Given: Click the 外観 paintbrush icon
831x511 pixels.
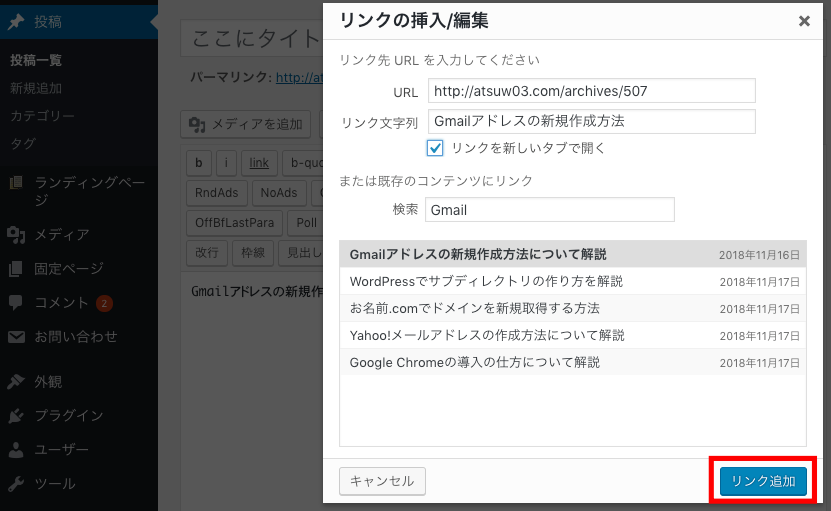Looking at the screenshot, I should click(x=16, y=381).
